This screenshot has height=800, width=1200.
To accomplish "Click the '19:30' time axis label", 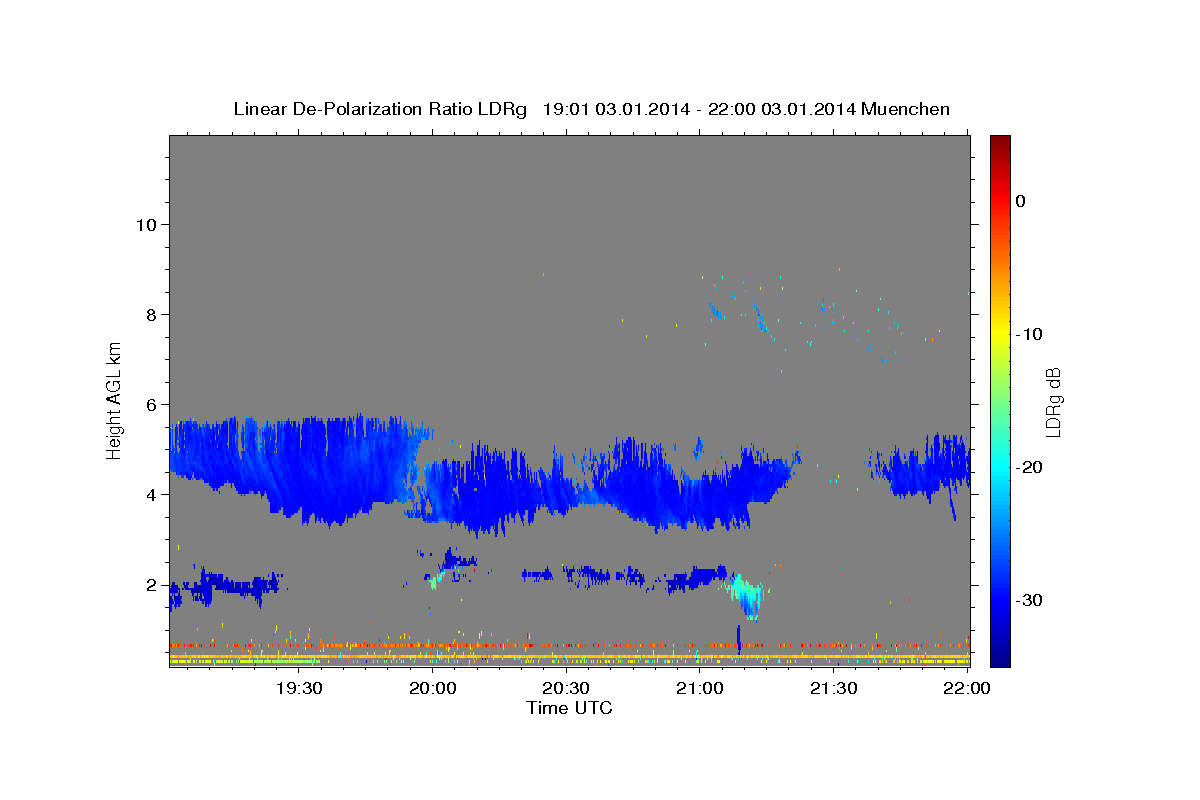I will tap(299, 688).
